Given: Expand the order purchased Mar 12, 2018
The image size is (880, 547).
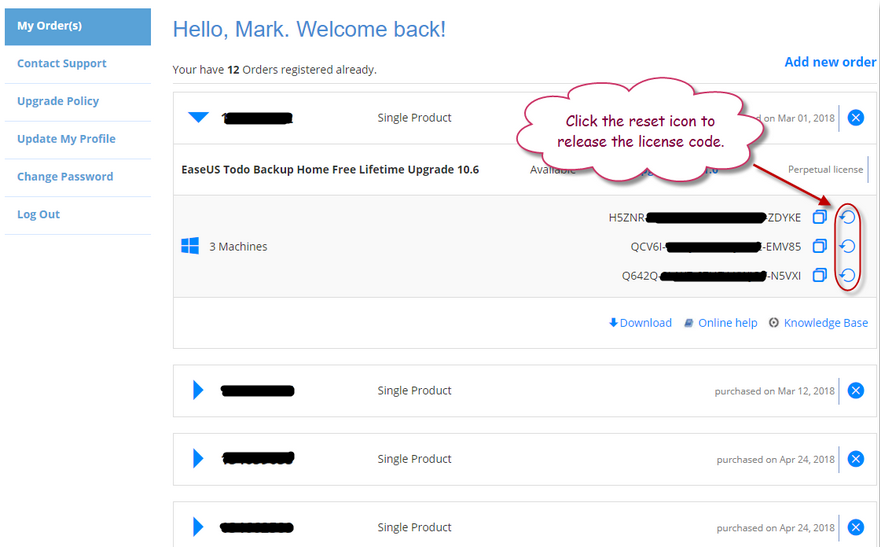Looking at the screenshot, I should 198,390.
